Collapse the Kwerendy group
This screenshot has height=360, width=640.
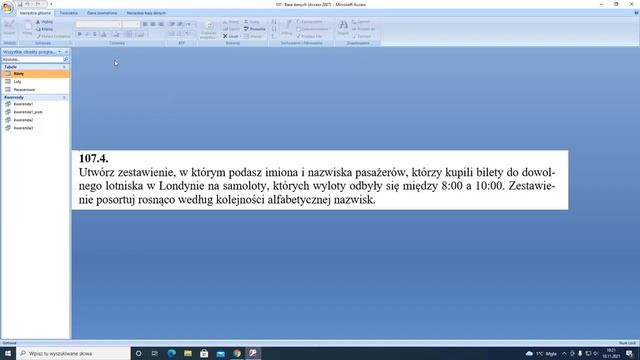pos(64,98)
